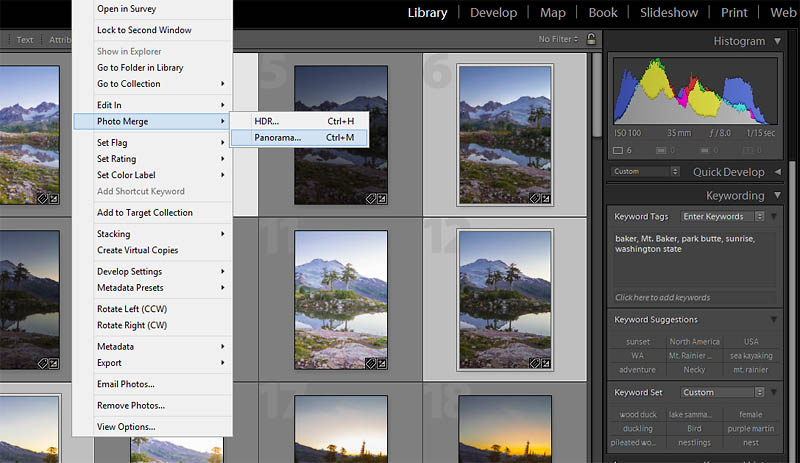Add the sunset keyword suggestion
The image size is (800, 463).
tap(638, 342)
